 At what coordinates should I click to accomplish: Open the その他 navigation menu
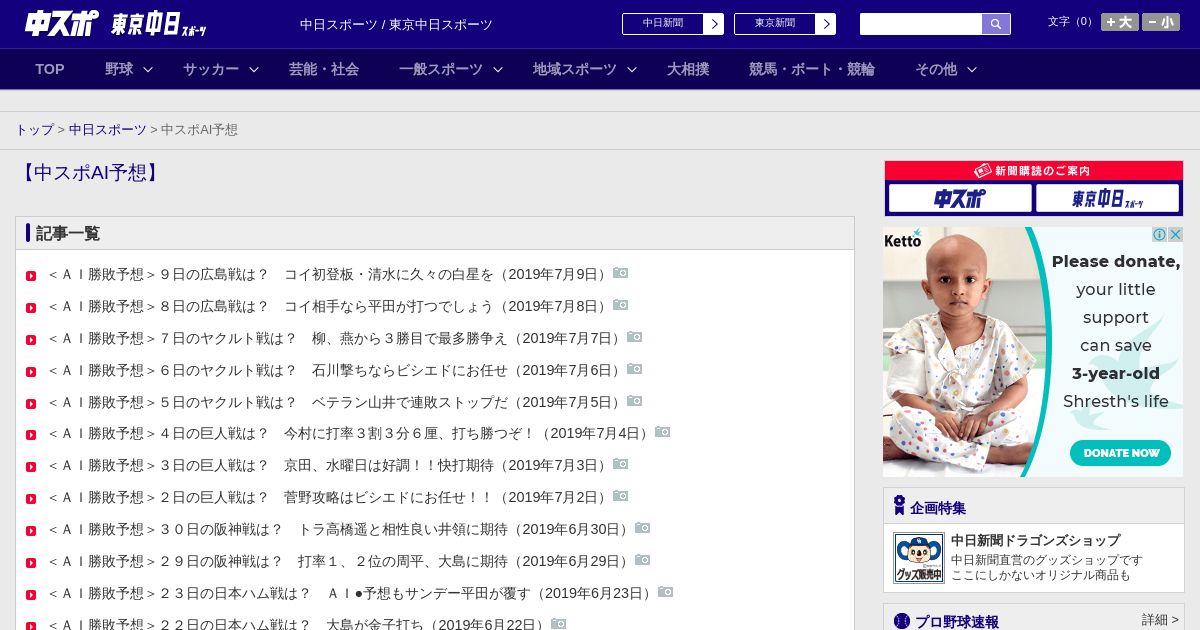tap(936, 69)
